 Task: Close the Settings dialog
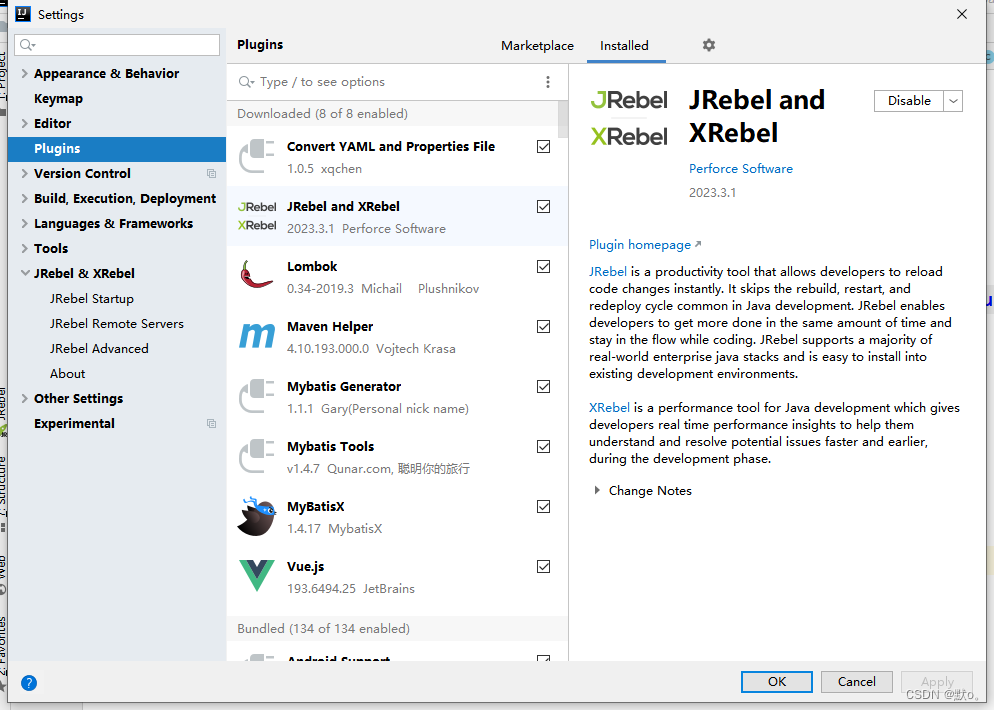point(962,14)
